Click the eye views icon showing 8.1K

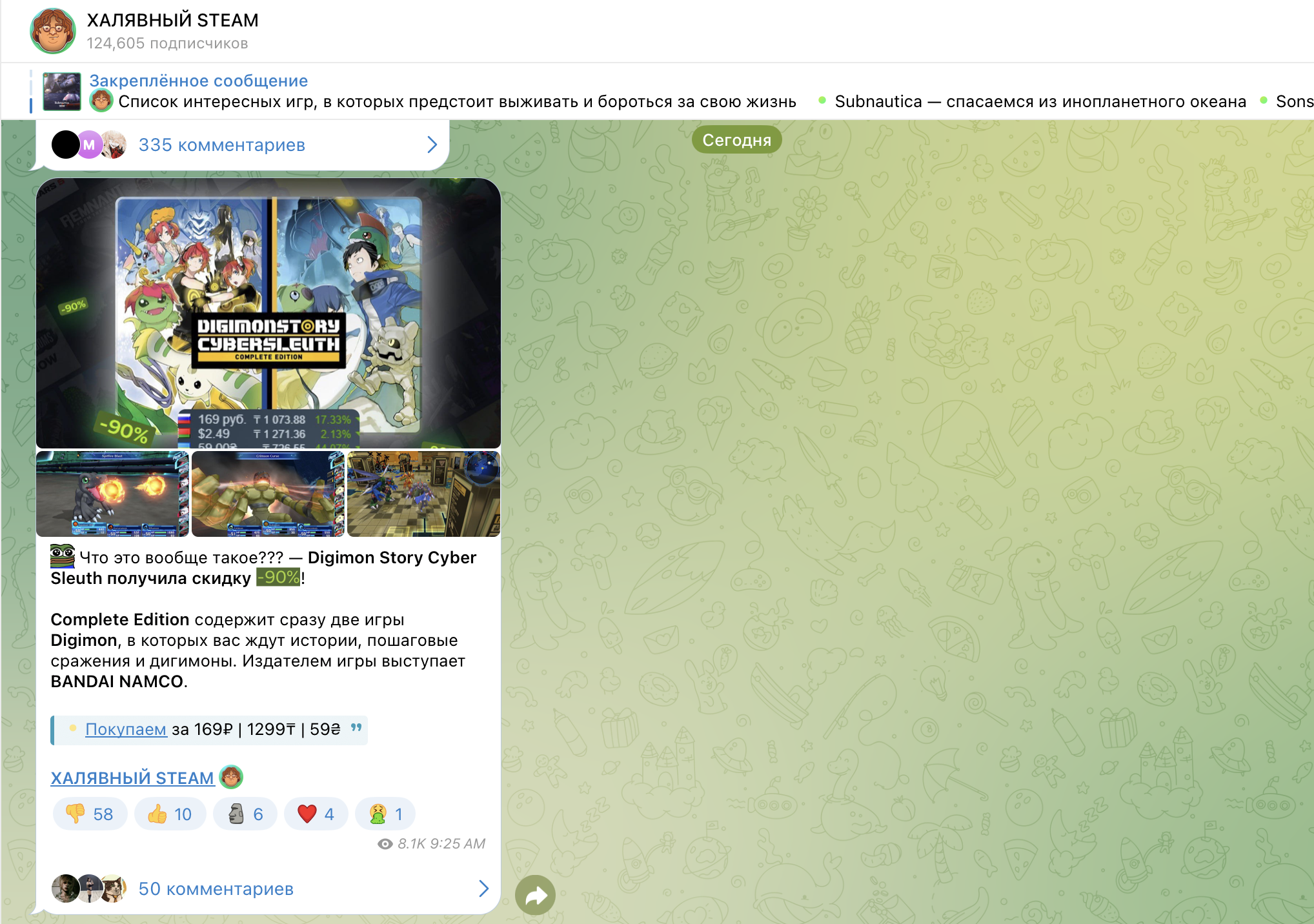point(385,844)
